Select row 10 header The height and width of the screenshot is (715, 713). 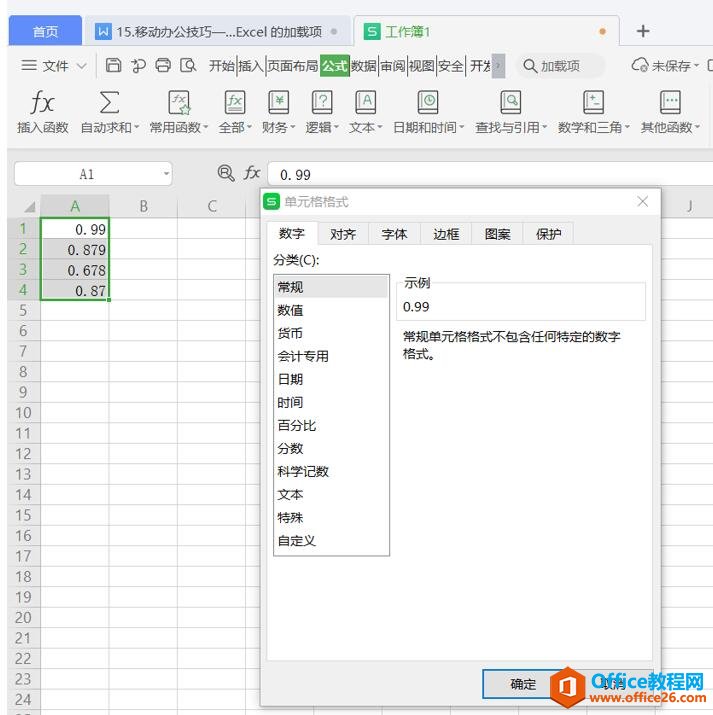(24, 413)
